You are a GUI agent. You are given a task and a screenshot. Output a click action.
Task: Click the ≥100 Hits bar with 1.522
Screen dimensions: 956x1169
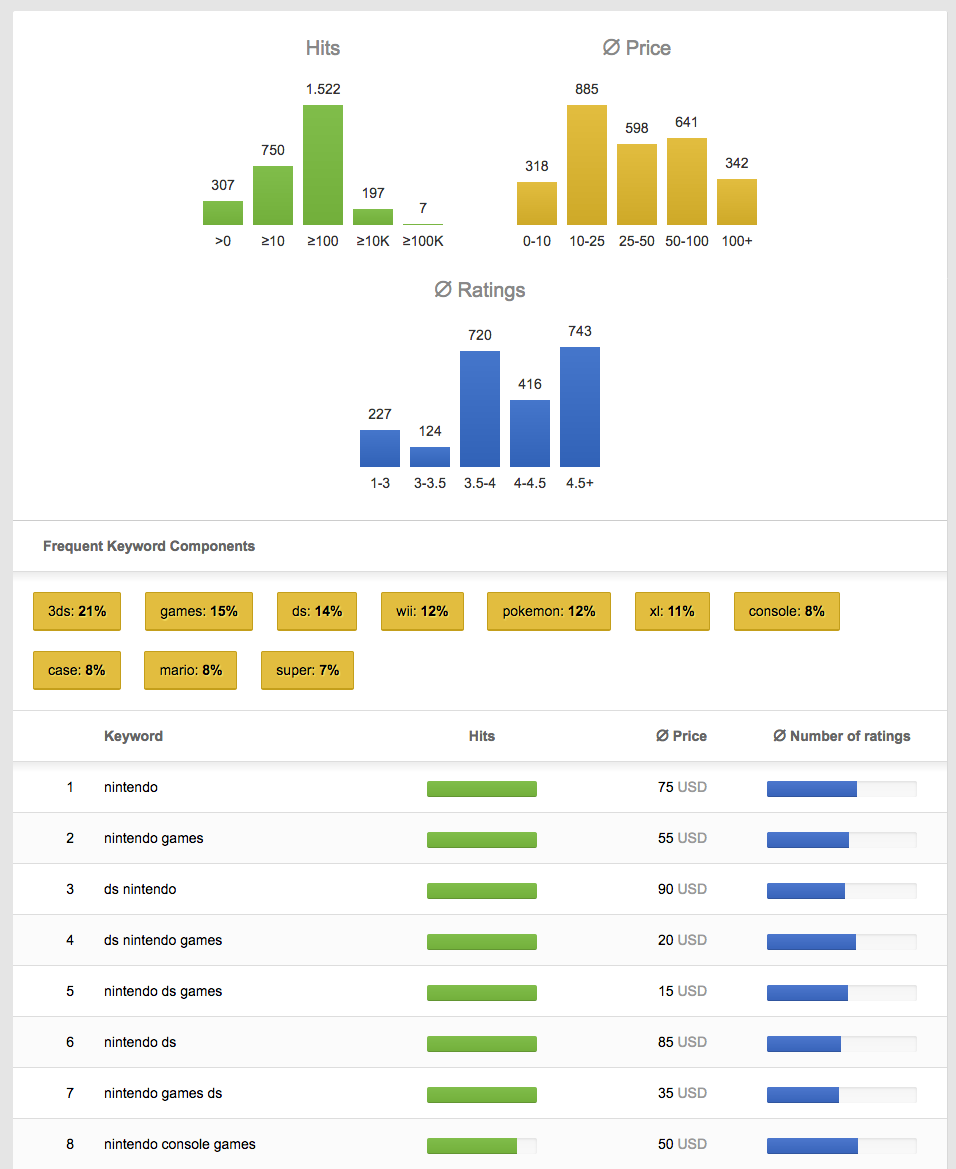[x=323, y=165]
